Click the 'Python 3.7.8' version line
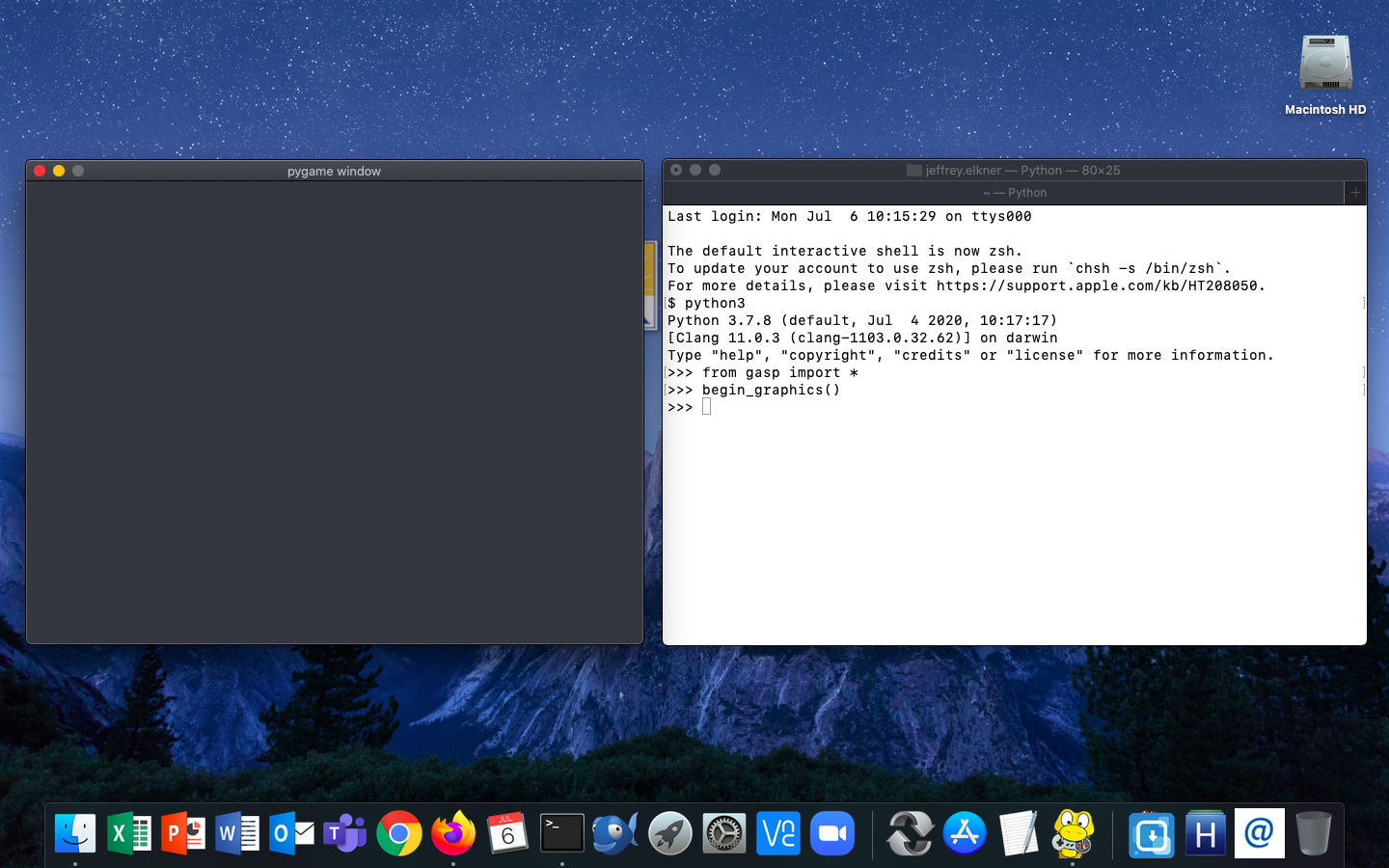 coord(862,320)
